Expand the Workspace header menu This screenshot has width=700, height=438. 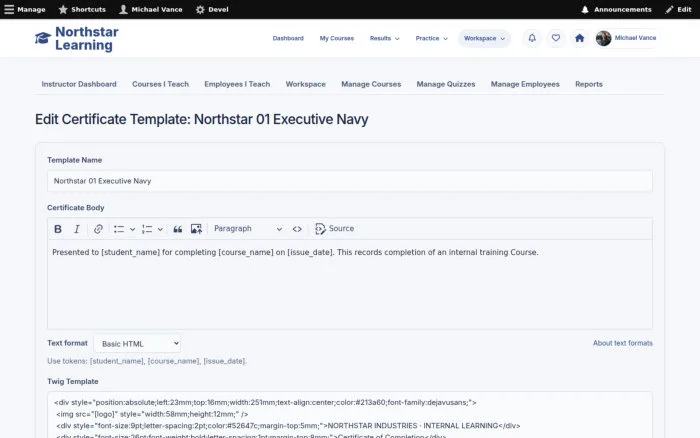(484, 38)
